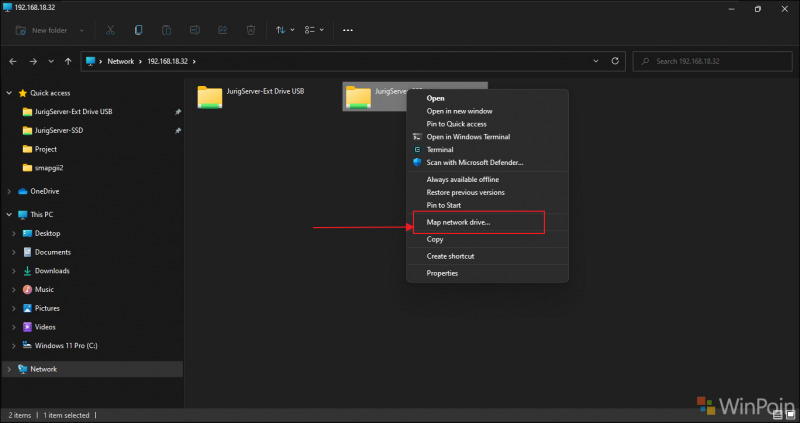Image resolution: width=800 pixels, height=423 pixels.
Task: Click the 192.168.18.32 breadcrumb segment
Action: coord(167,61)
